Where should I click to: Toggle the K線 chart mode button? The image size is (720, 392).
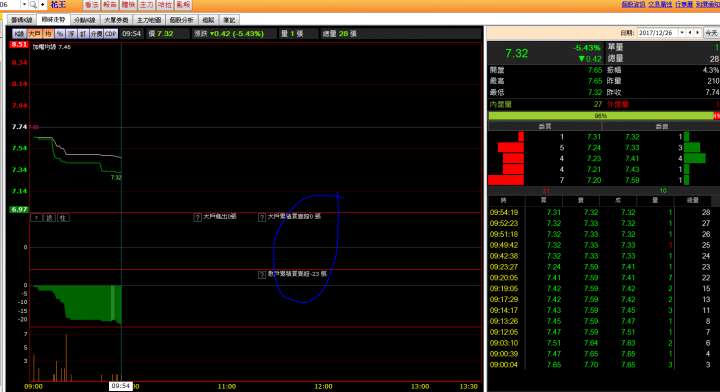pos(19,34)
